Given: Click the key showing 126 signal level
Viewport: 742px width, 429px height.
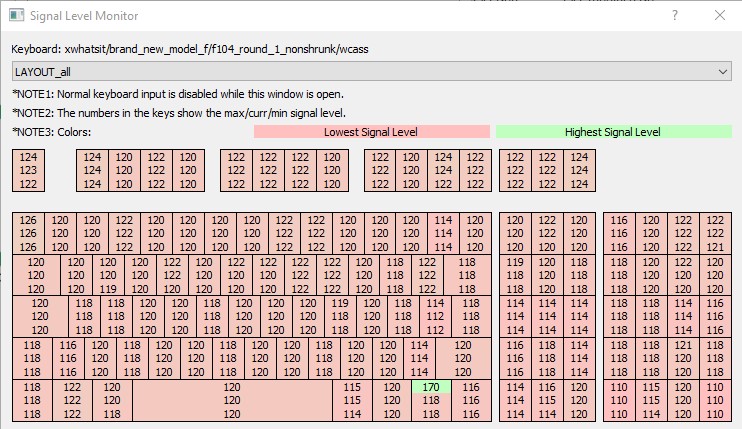Looking at the screenshot, I should click(x=29, y=233).
